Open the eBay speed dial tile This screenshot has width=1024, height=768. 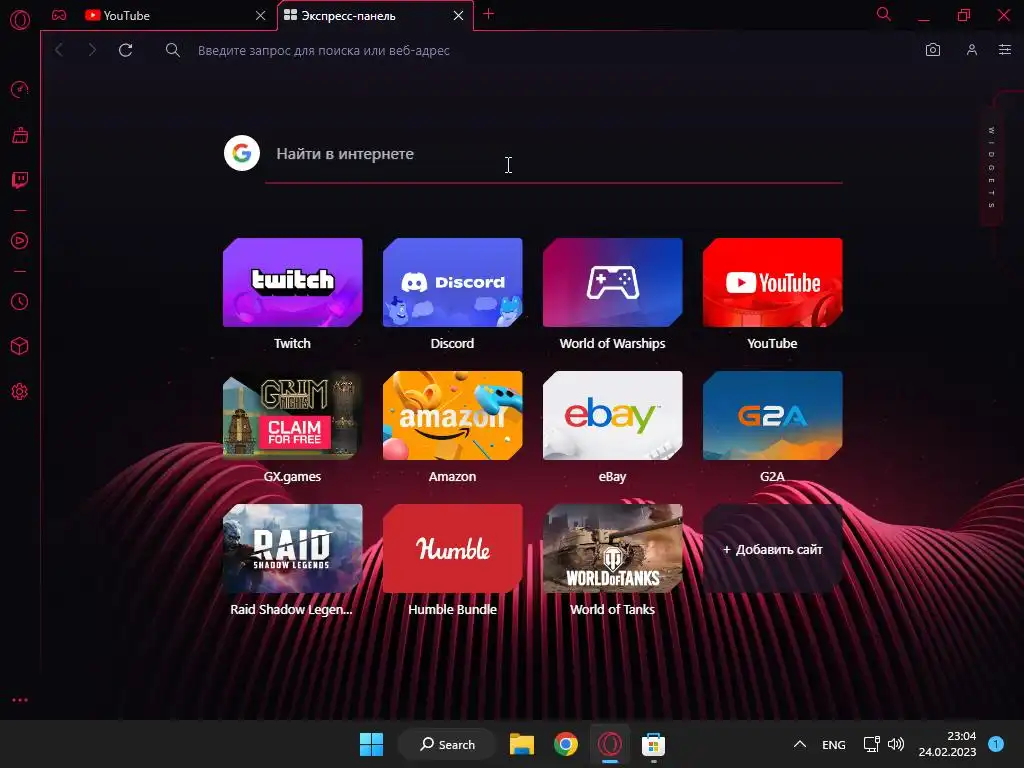[613, 415]
